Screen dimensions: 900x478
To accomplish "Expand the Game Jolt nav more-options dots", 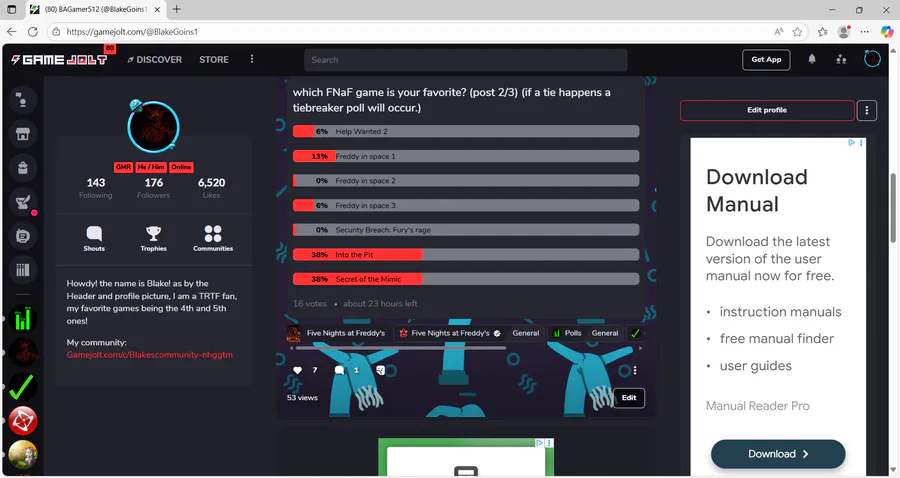I will [x=251, y=59].
